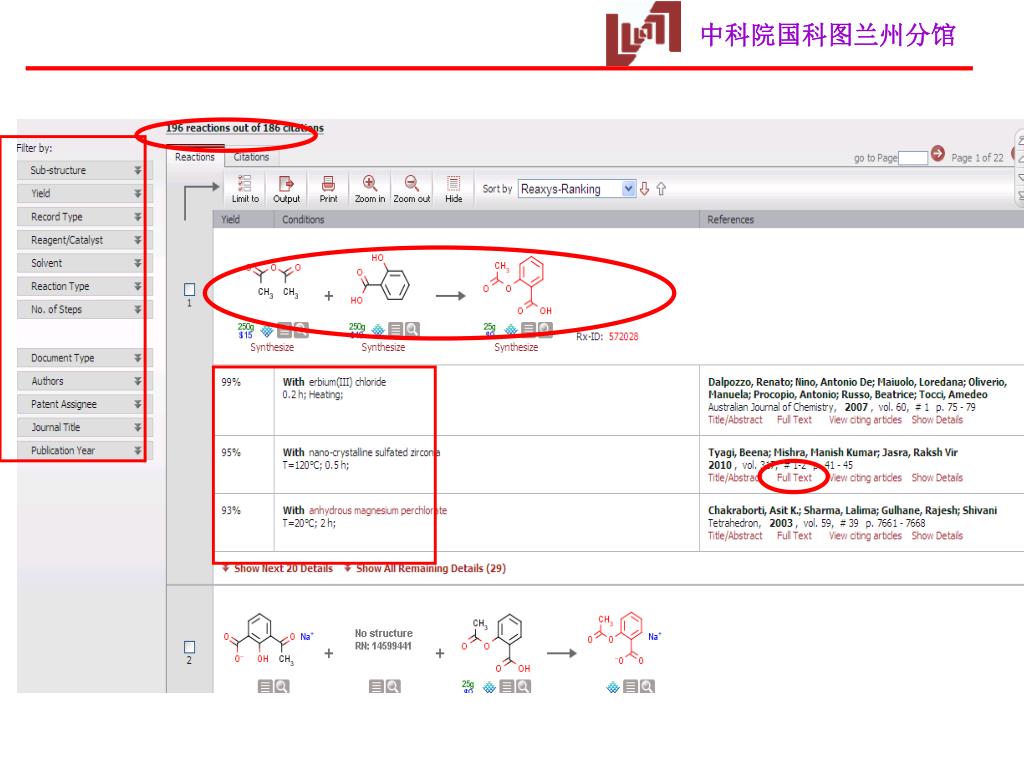Click the details list icon under acetic anhydride
The height and width of the screenshot is (768, 1024).
pos(285,330)
